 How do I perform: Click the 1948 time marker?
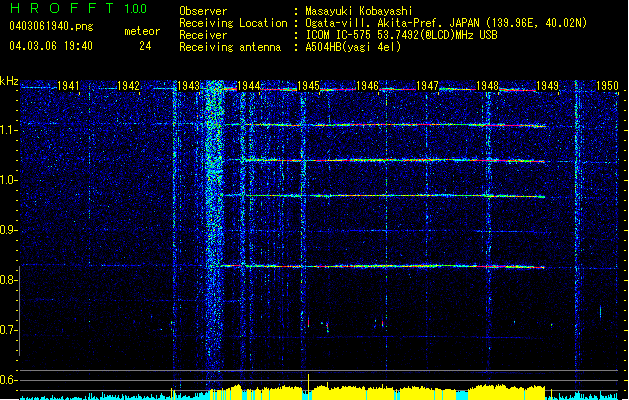[x=487, y=85]
